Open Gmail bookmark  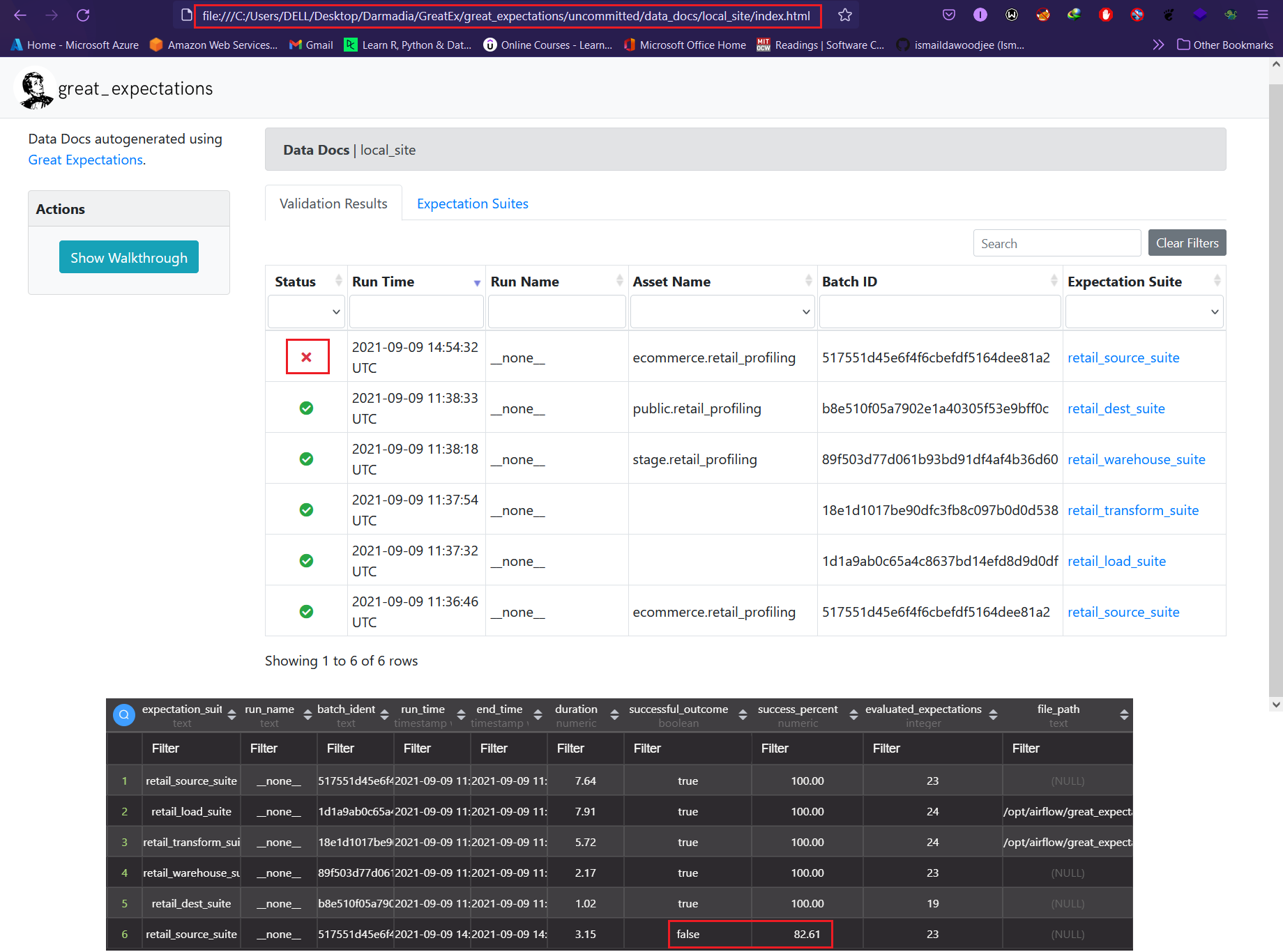tap(311, 45)
